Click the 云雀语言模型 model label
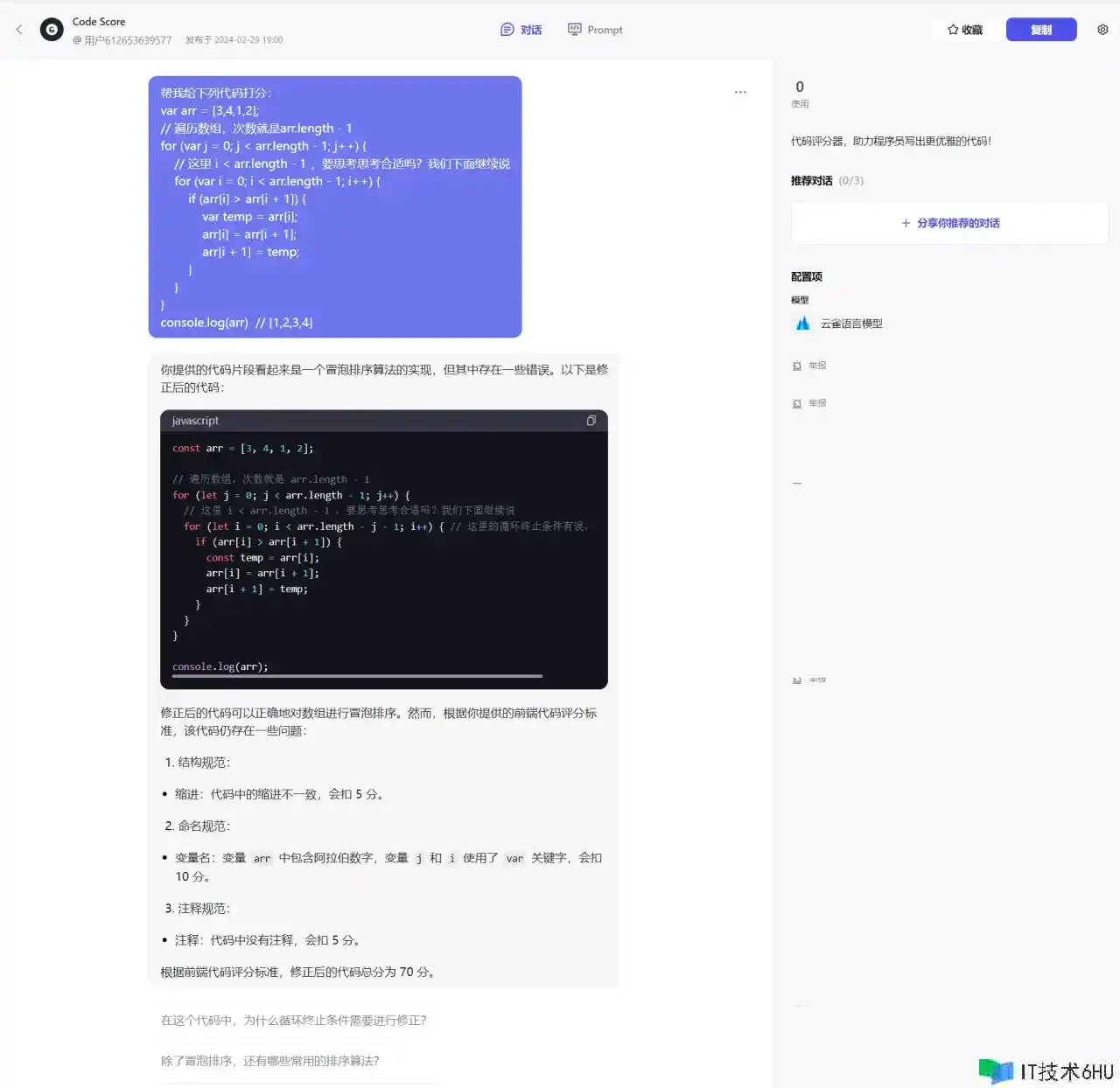Image resolution: width=1120 pixels, height=1088 pixels. point(851,324)
